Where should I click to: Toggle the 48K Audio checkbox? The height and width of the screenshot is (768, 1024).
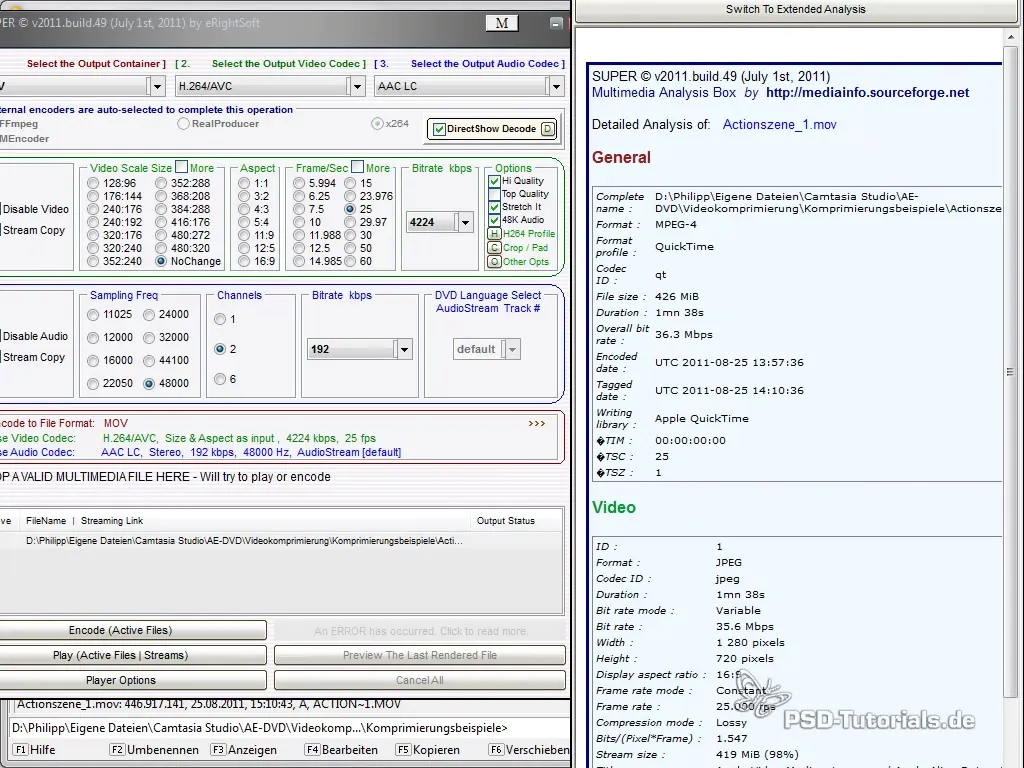(494, 220)
